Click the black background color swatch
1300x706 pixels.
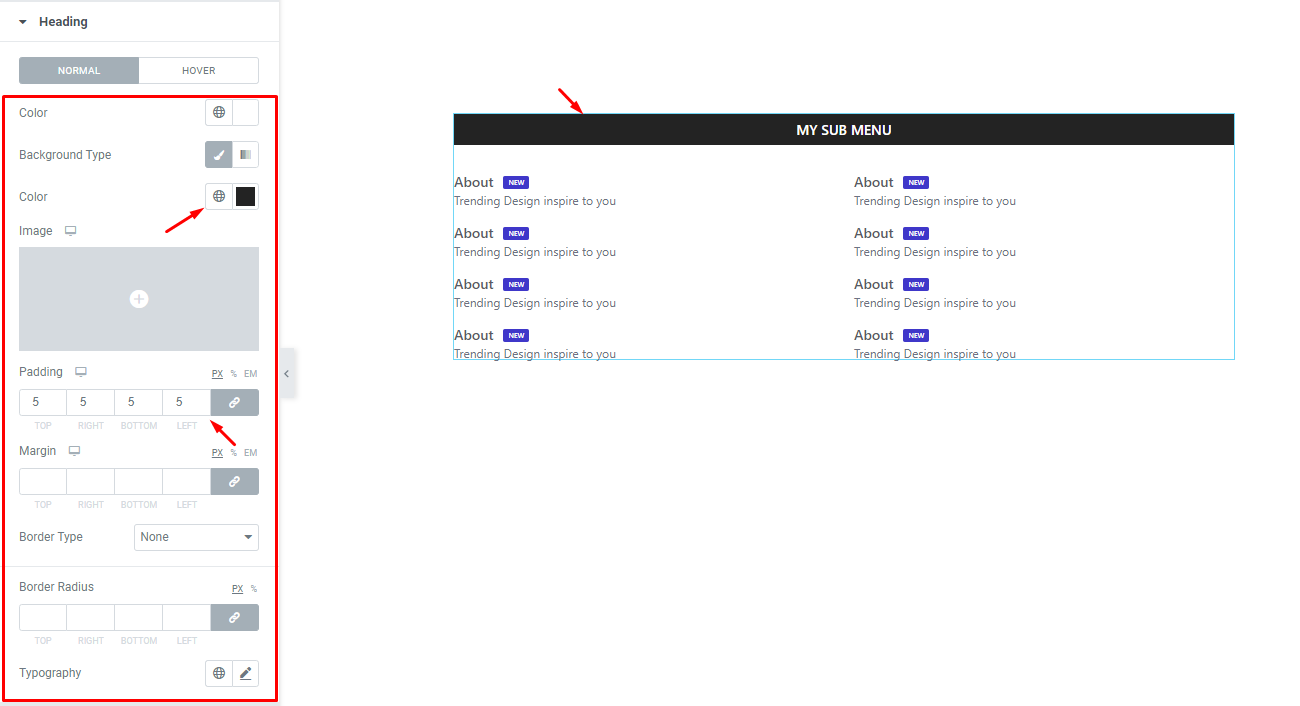245,196
